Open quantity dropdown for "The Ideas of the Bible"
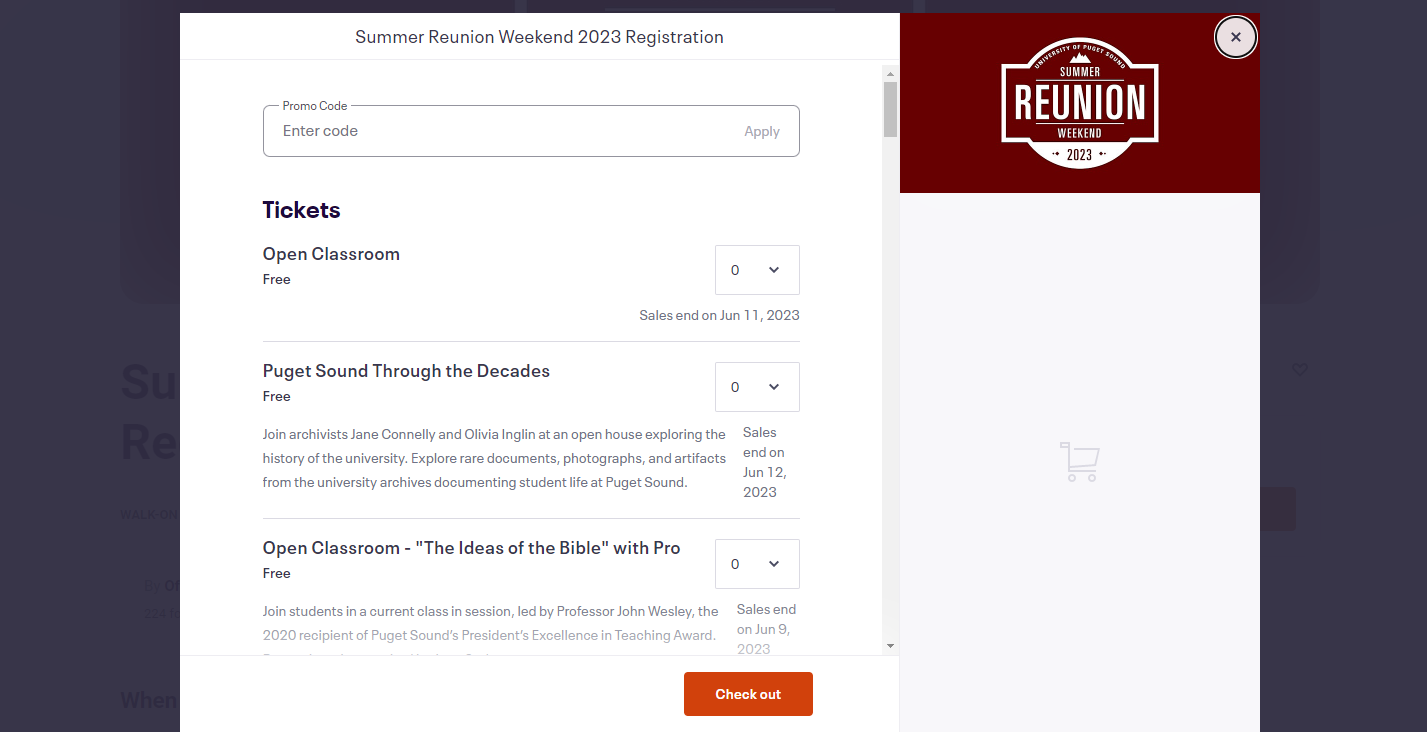Image resolution: width=1427 pixels, height=732 pixels. (757, 564)
